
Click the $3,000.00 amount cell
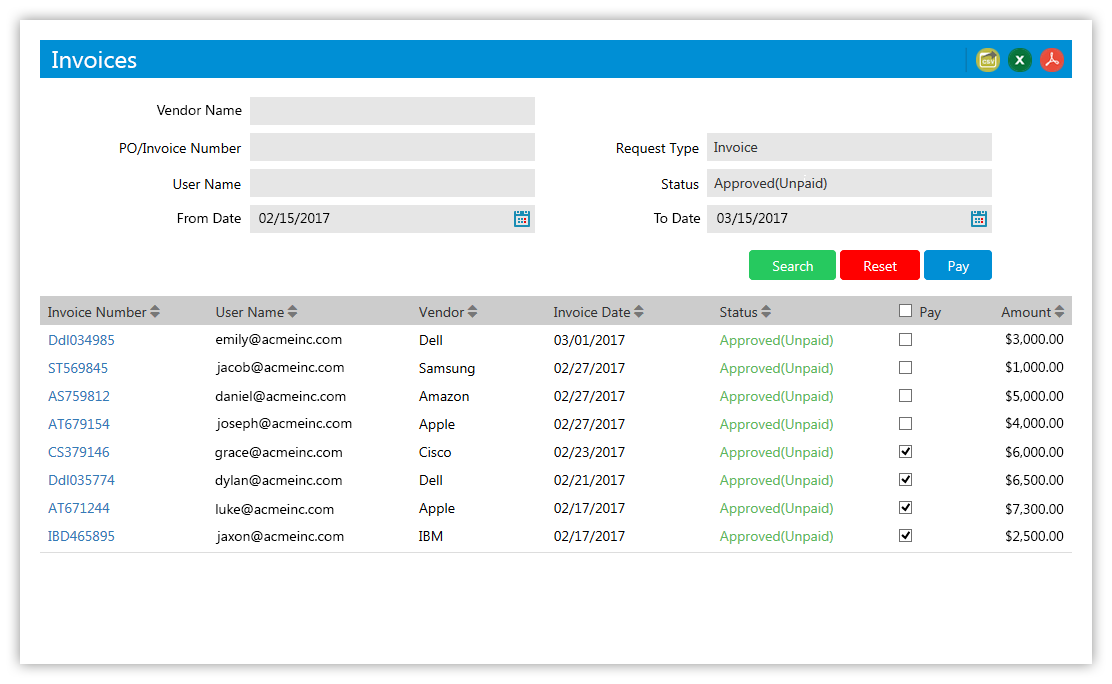click(1034, 339)
